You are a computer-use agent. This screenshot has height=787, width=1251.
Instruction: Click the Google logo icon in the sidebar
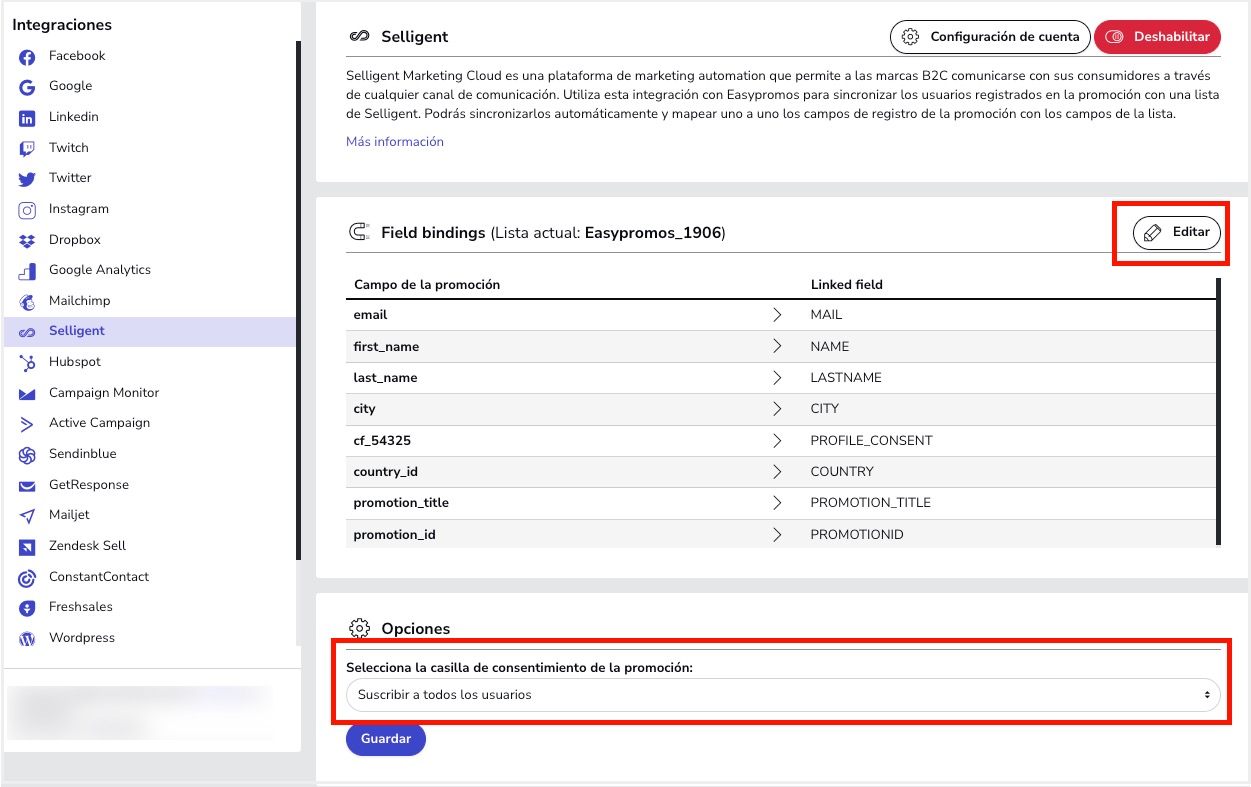coord(28,87)
